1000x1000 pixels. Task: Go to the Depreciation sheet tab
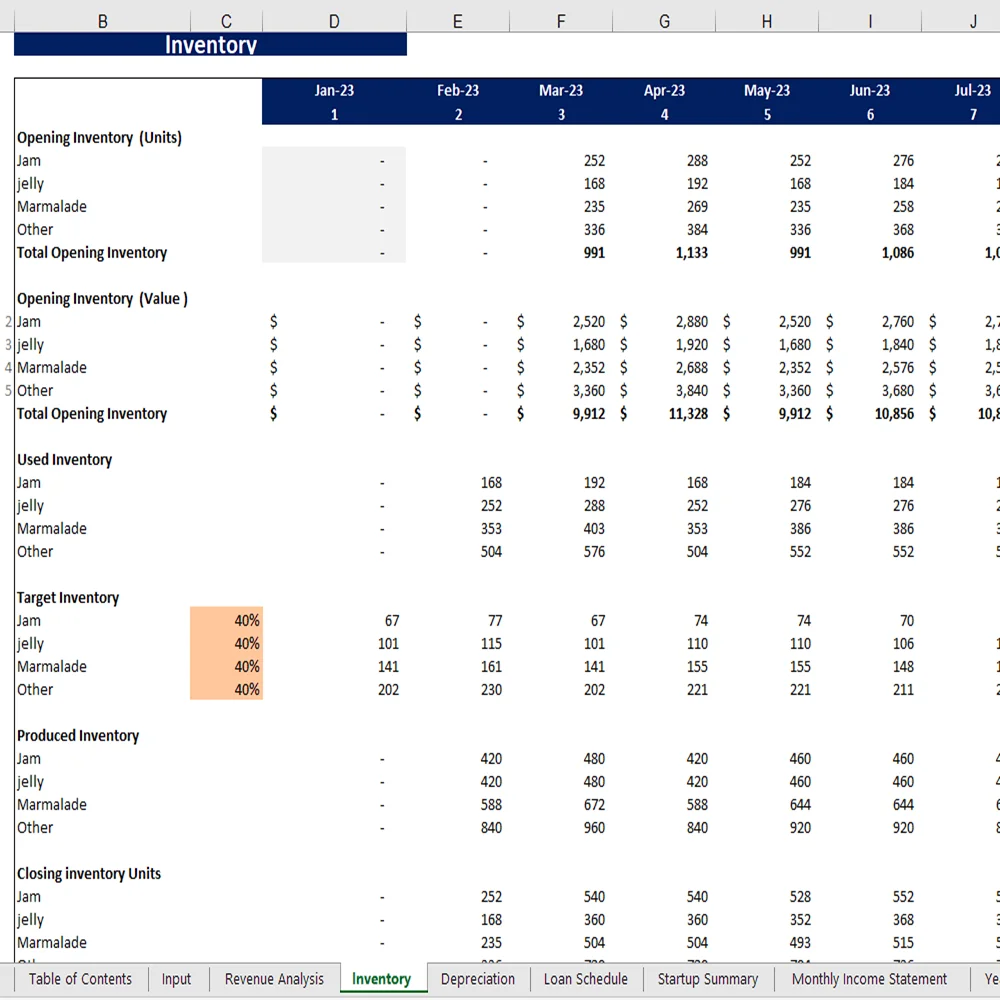coord(478,979)
